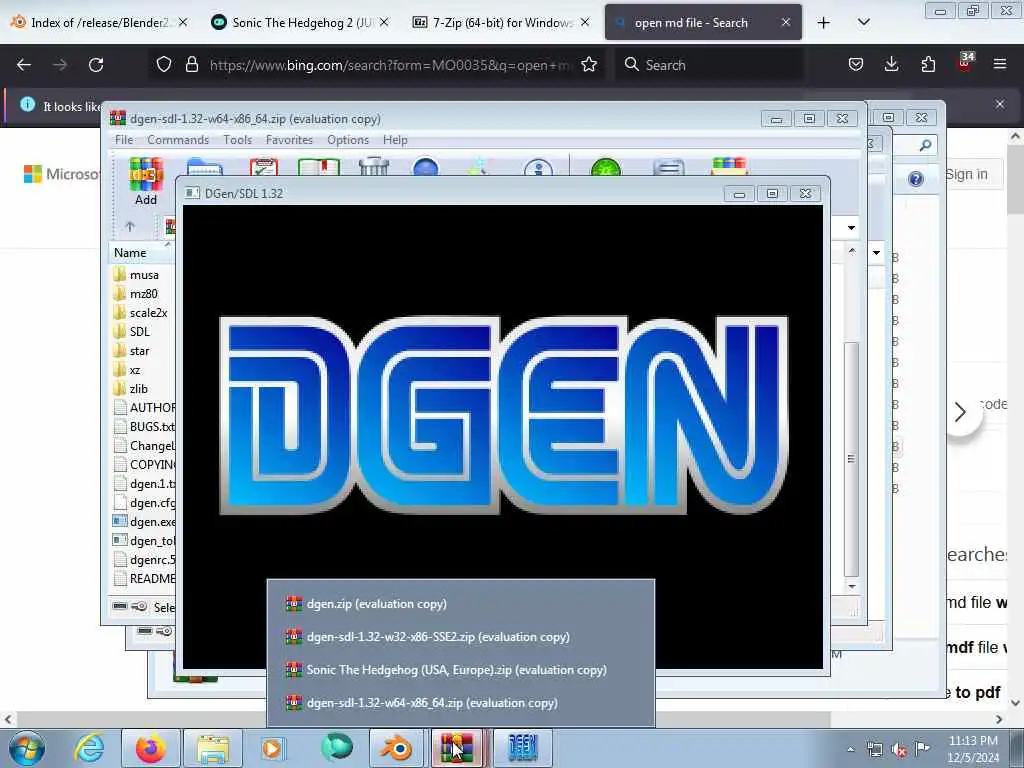Viewport: 1024px width, 768px height.
Task: Select the dgen.exe file
Action: [x=143, y=522]
